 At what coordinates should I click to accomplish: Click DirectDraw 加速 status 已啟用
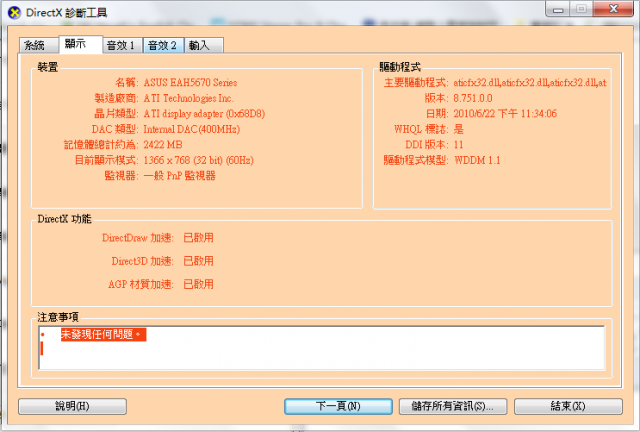[x=198, y=238]
